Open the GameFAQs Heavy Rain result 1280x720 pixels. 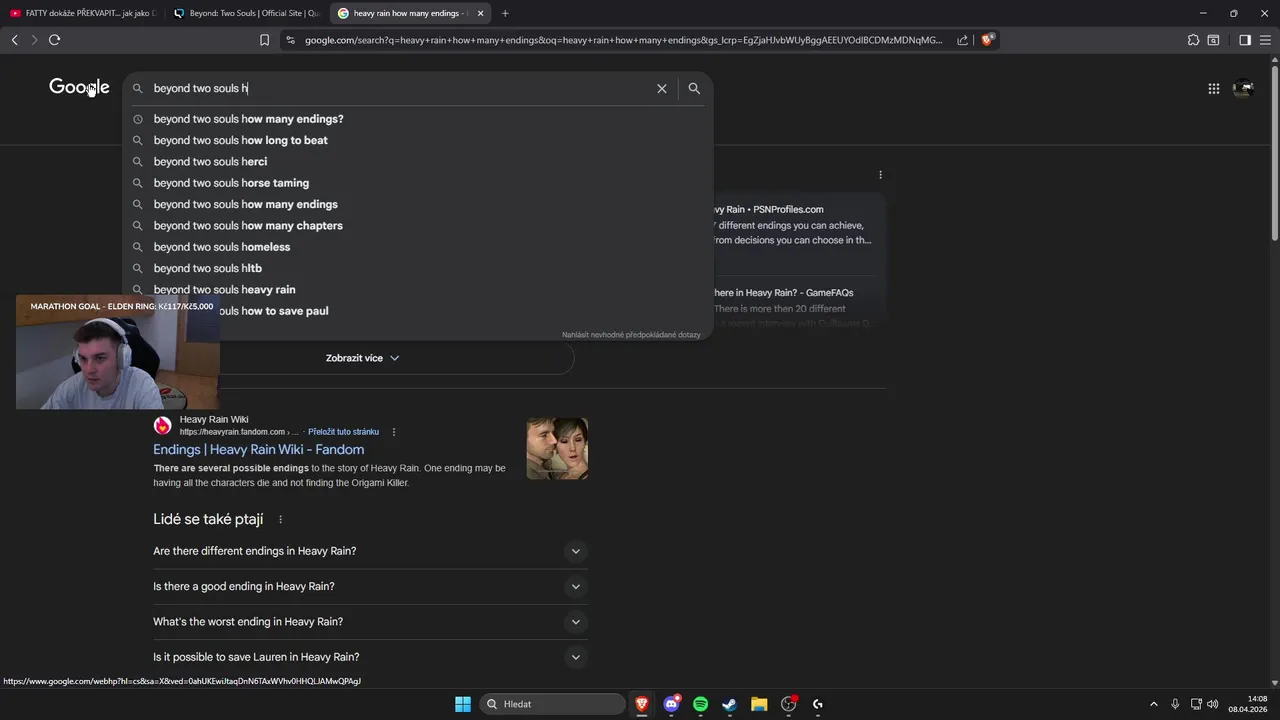(783, 293)
